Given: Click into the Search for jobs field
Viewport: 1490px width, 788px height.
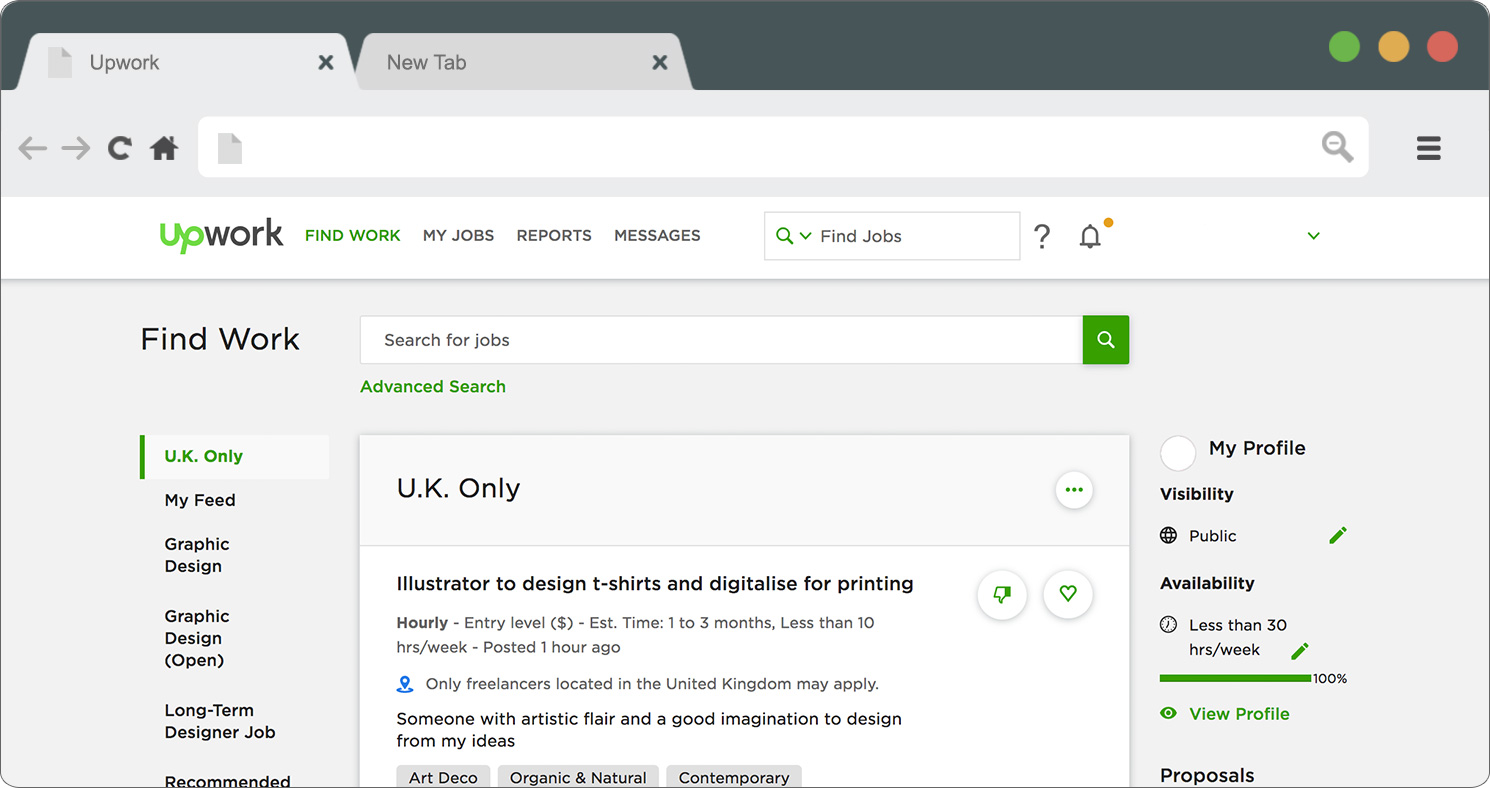Looking at the screenshot, I should tap(720, 340).
